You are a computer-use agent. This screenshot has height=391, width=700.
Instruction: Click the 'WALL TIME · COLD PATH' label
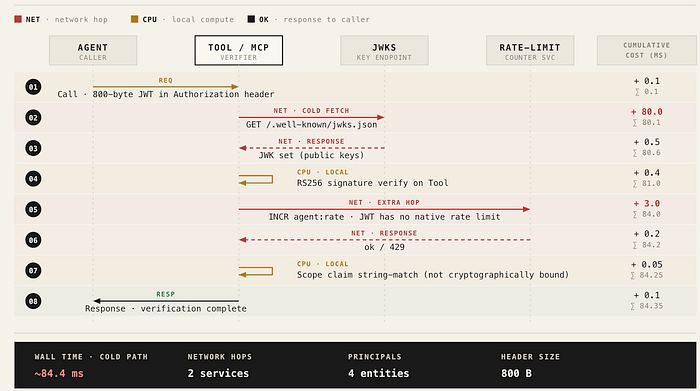(x=91, y=357)
